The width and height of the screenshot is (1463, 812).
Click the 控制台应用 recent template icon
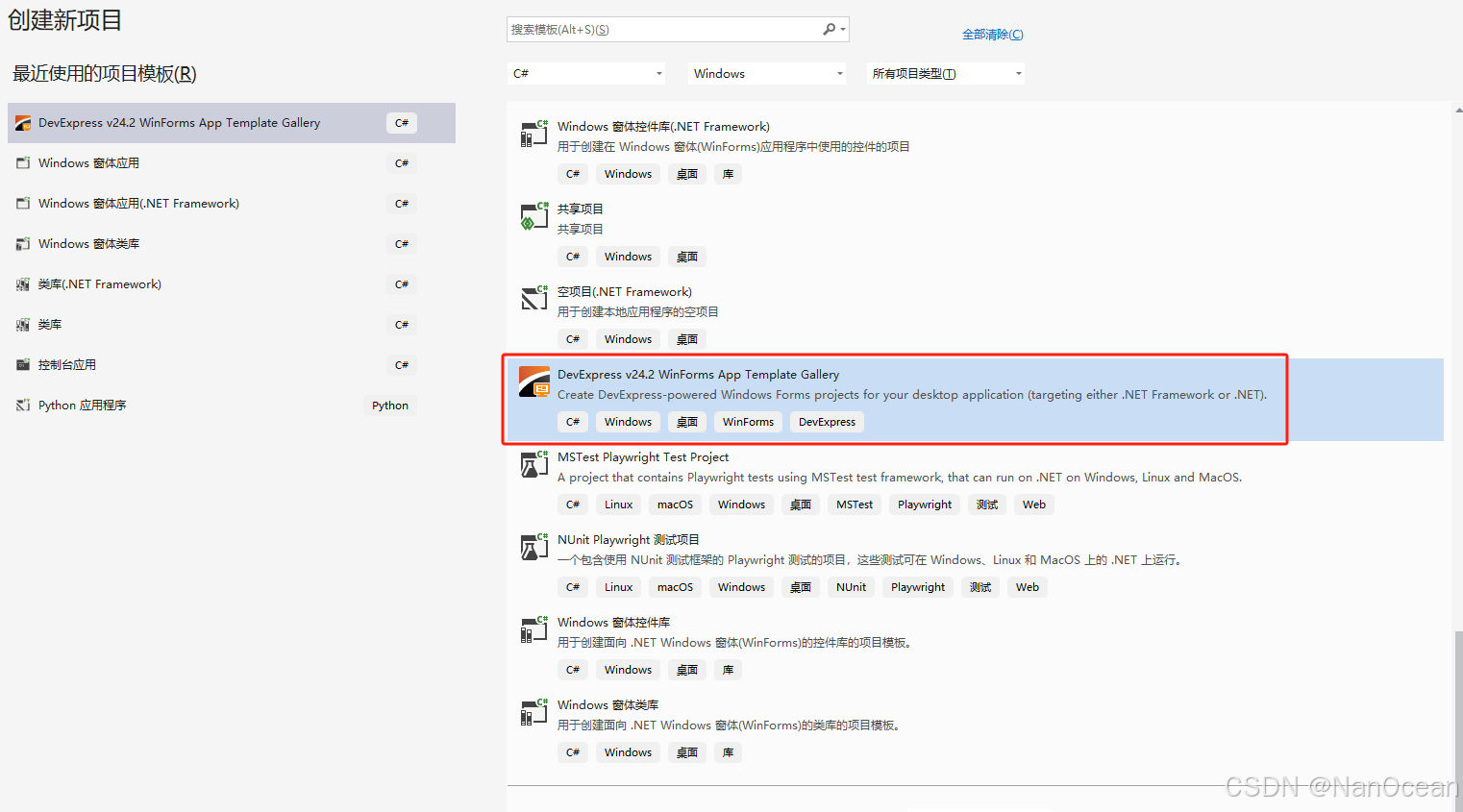23,365
